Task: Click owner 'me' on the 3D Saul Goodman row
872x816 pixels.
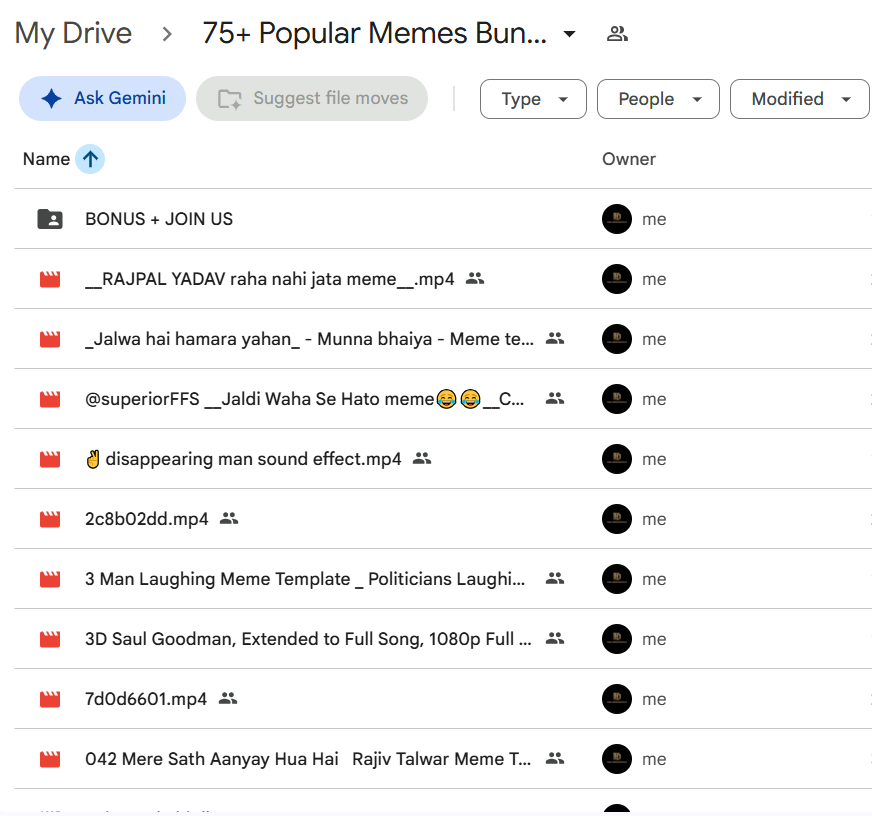Action: (654, 640)
